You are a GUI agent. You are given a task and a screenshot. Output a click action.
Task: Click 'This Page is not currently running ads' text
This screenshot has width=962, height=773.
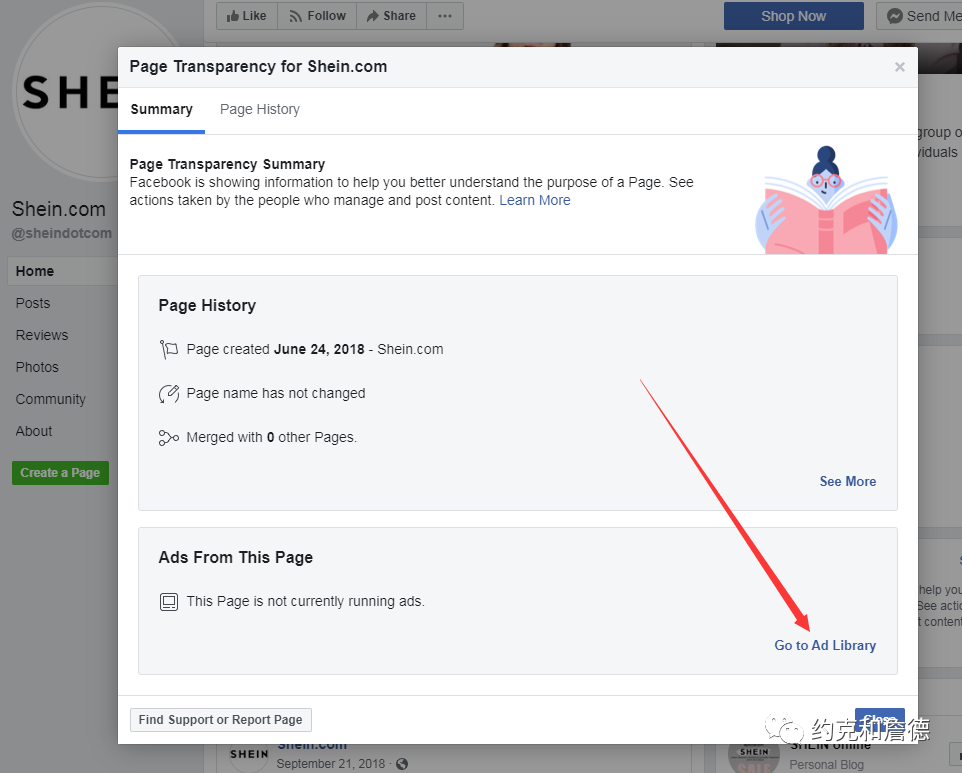[x=306, y=601]
